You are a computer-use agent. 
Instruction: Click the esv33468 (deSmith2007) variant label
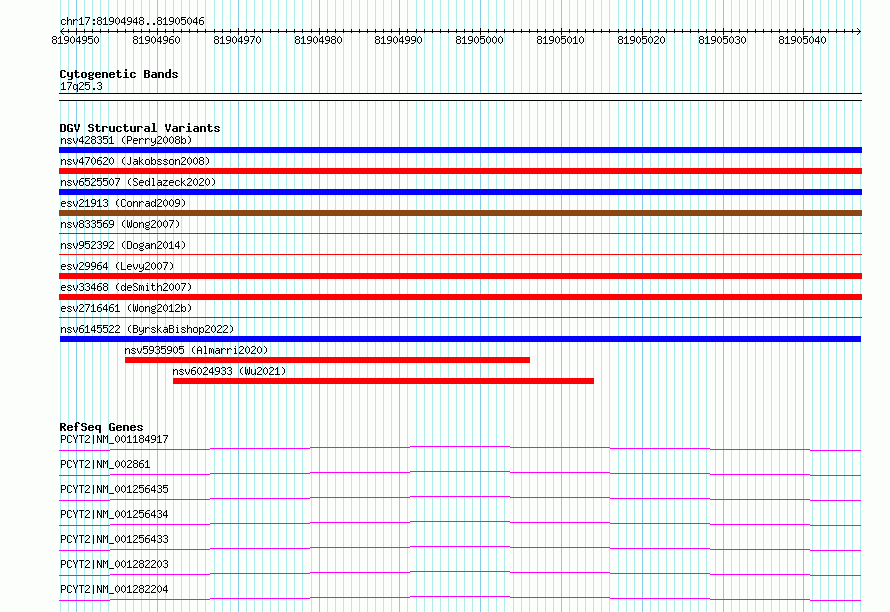[x=126, y=287]
